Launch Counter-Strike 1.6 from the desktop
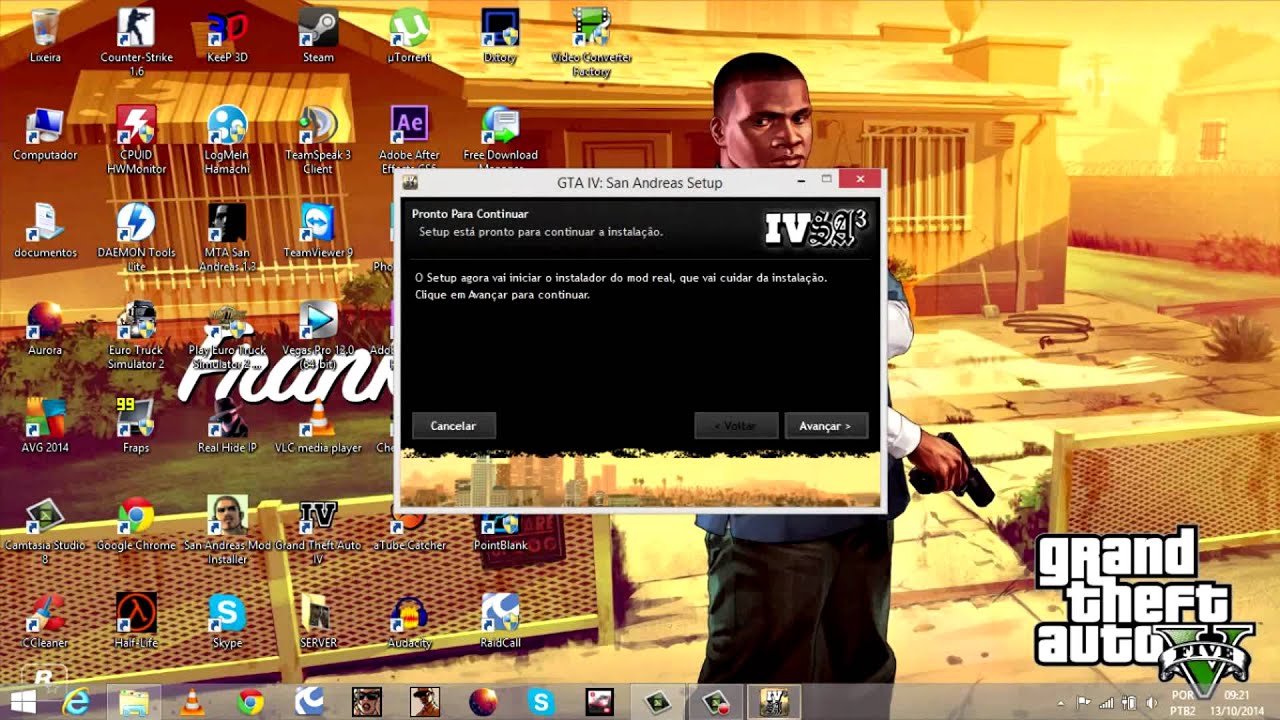This screenshot has width=1280, height=720. (136, 42)
